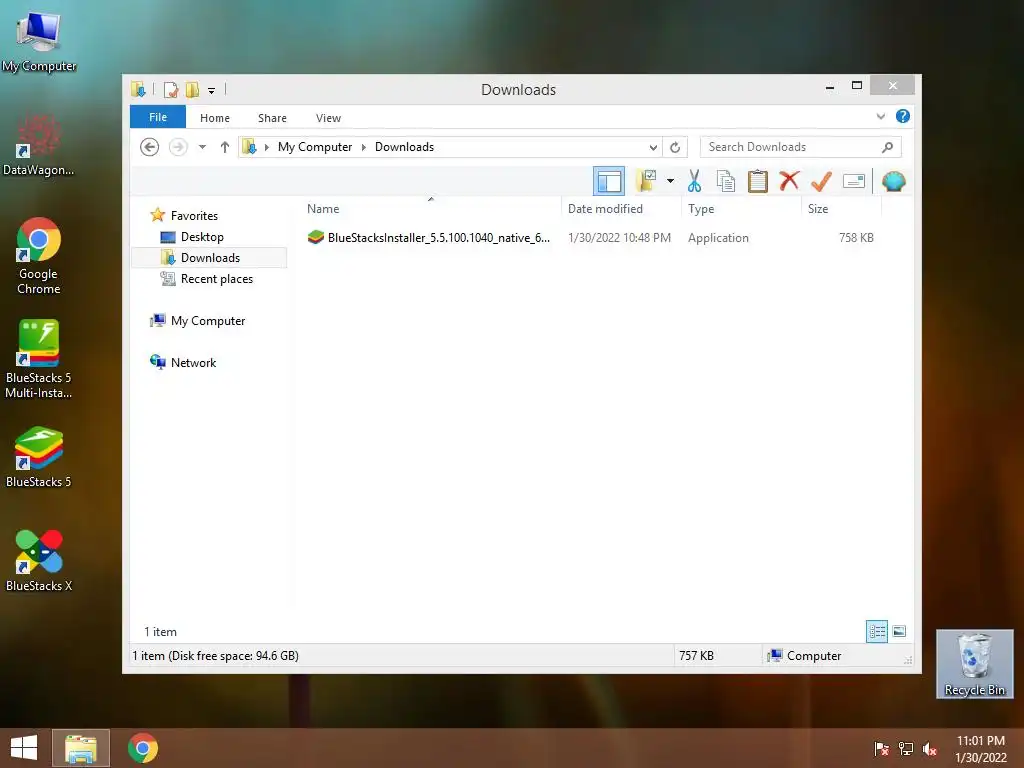Click the 1/30/2022 10:48 PM date cell
Viewport: 1024px width, 768px height.
click(x=619, y=238)
